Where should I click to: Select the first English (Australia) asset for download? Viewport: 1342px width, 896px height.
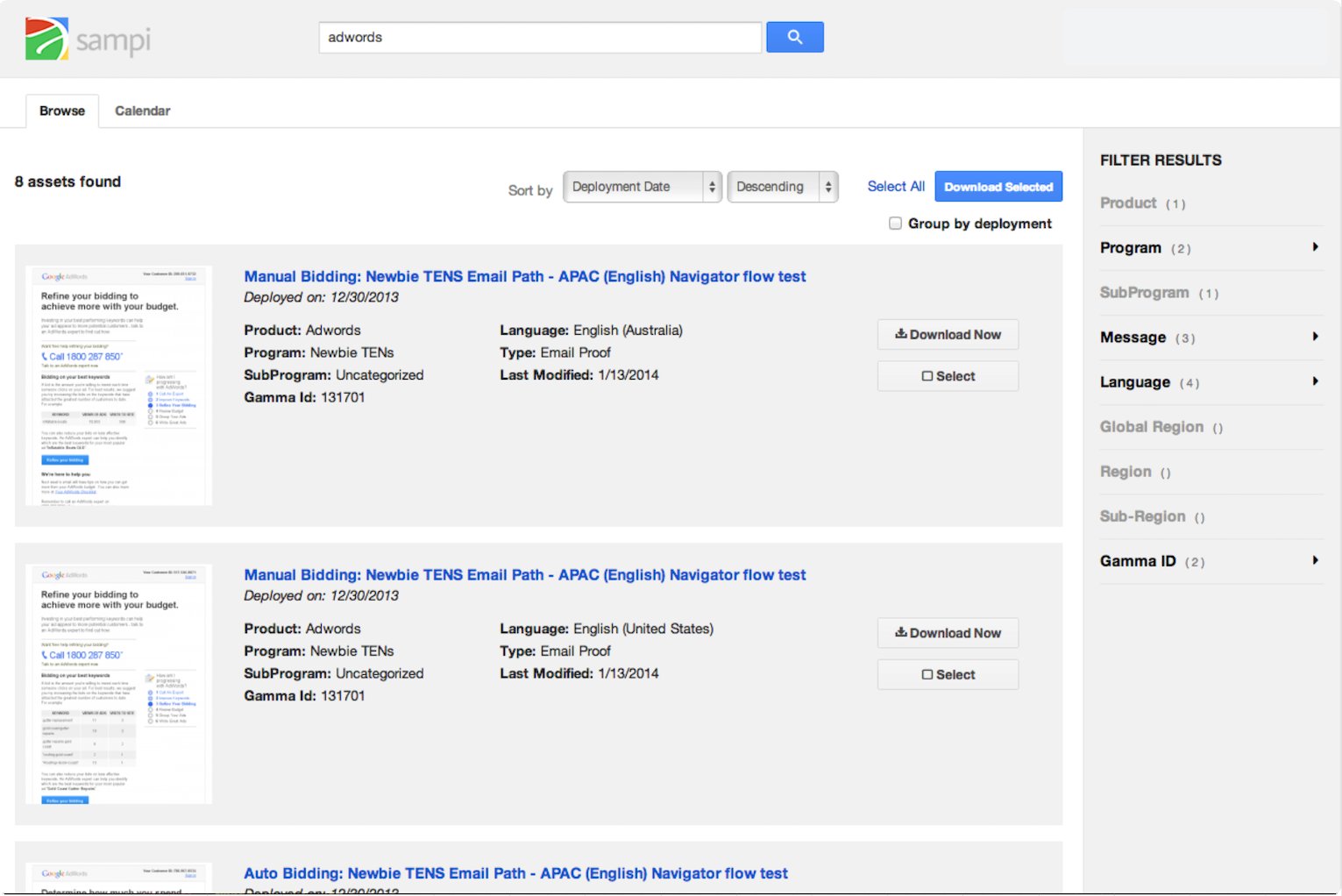[948, 375]
